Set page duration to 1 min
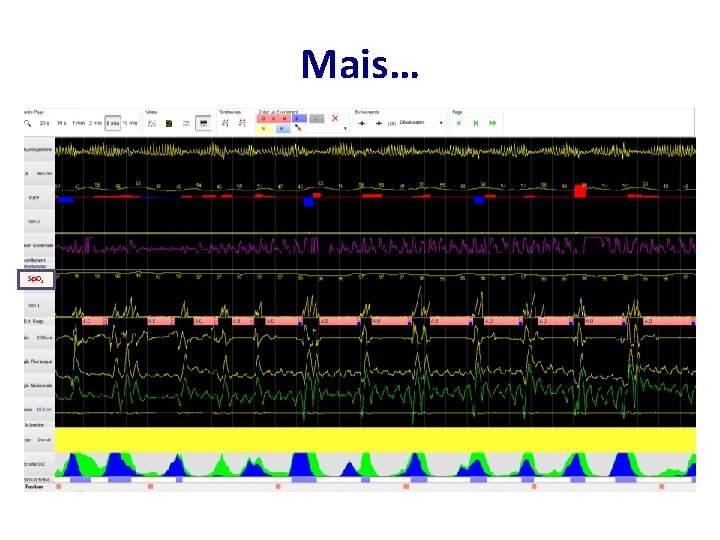720x540 pixels. click(79, 123)
